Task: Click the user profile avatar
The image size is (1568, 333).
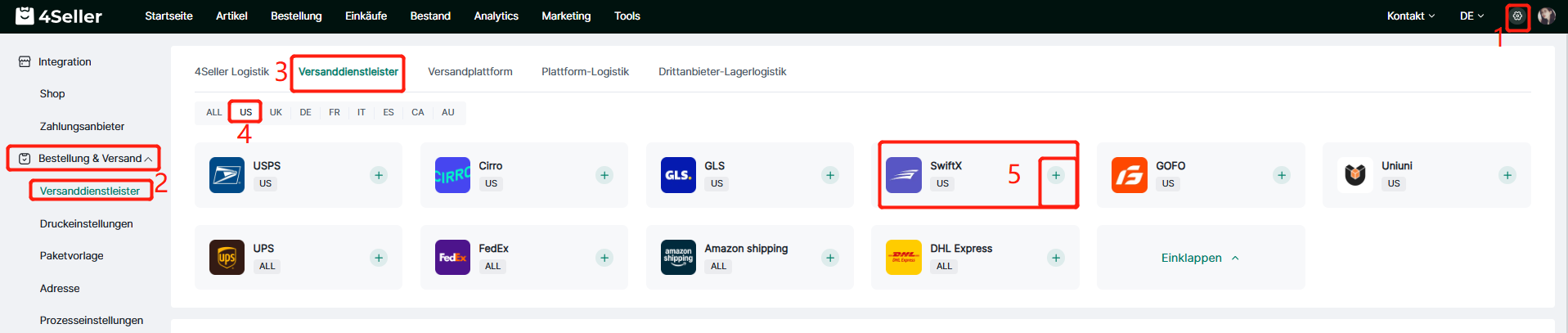Action: tap(1546, 16)
